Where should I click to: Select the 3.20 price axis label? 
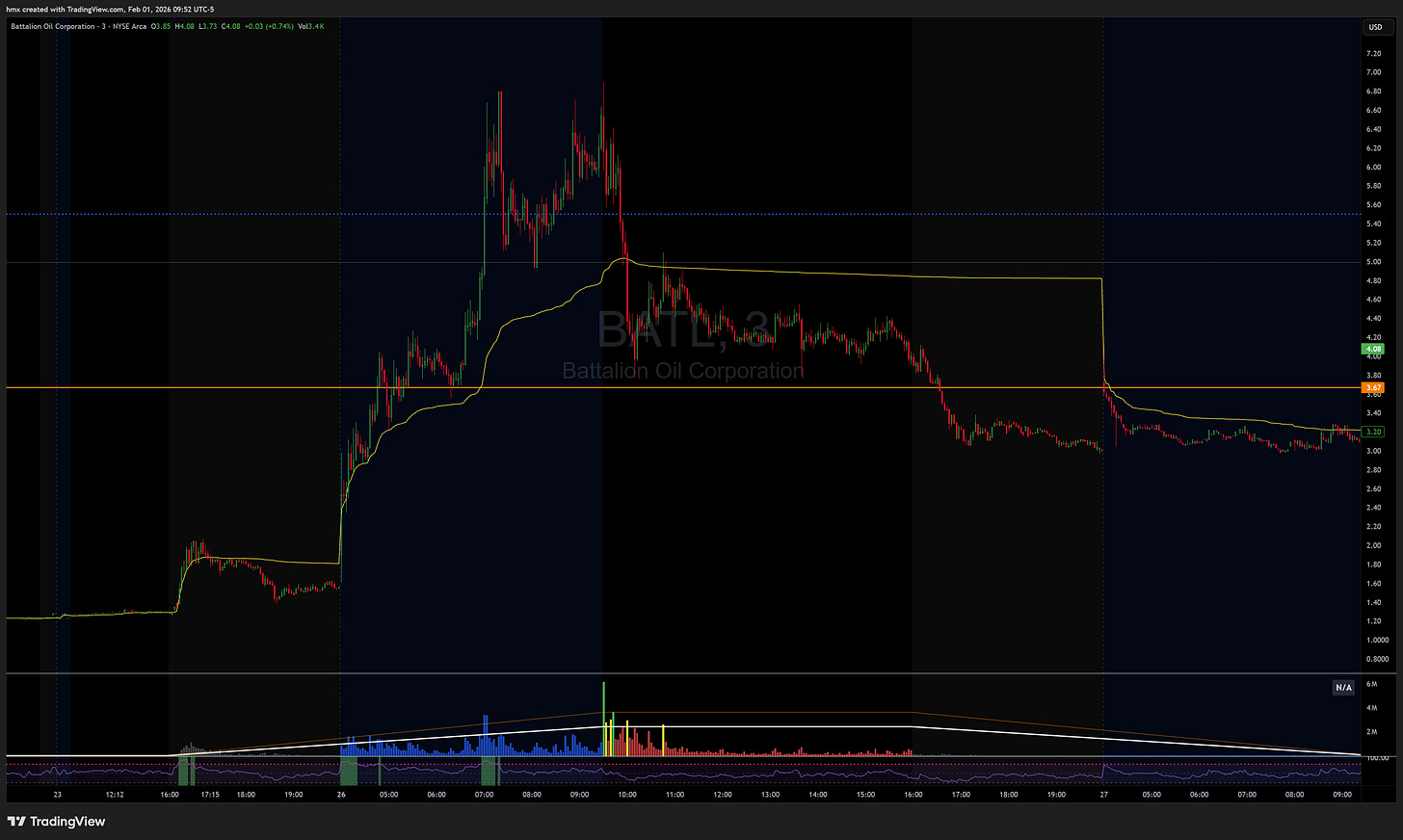[x=1373, y=432]
